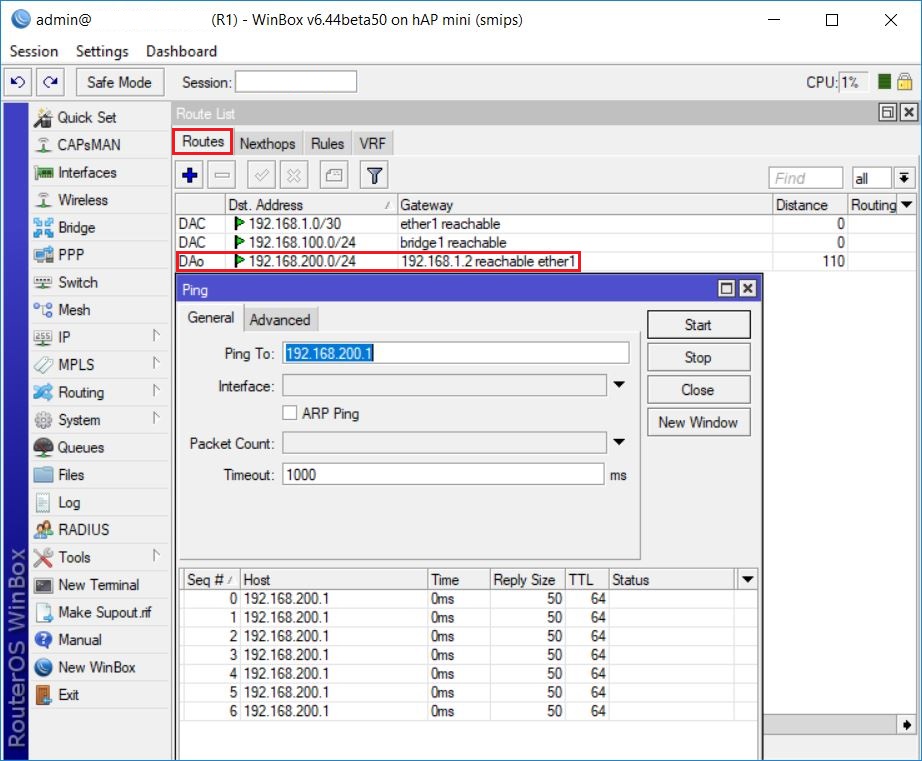This screenshot has height=761, width=922.
Task: Launch New WinBox
Action: (x=96, y=667)
